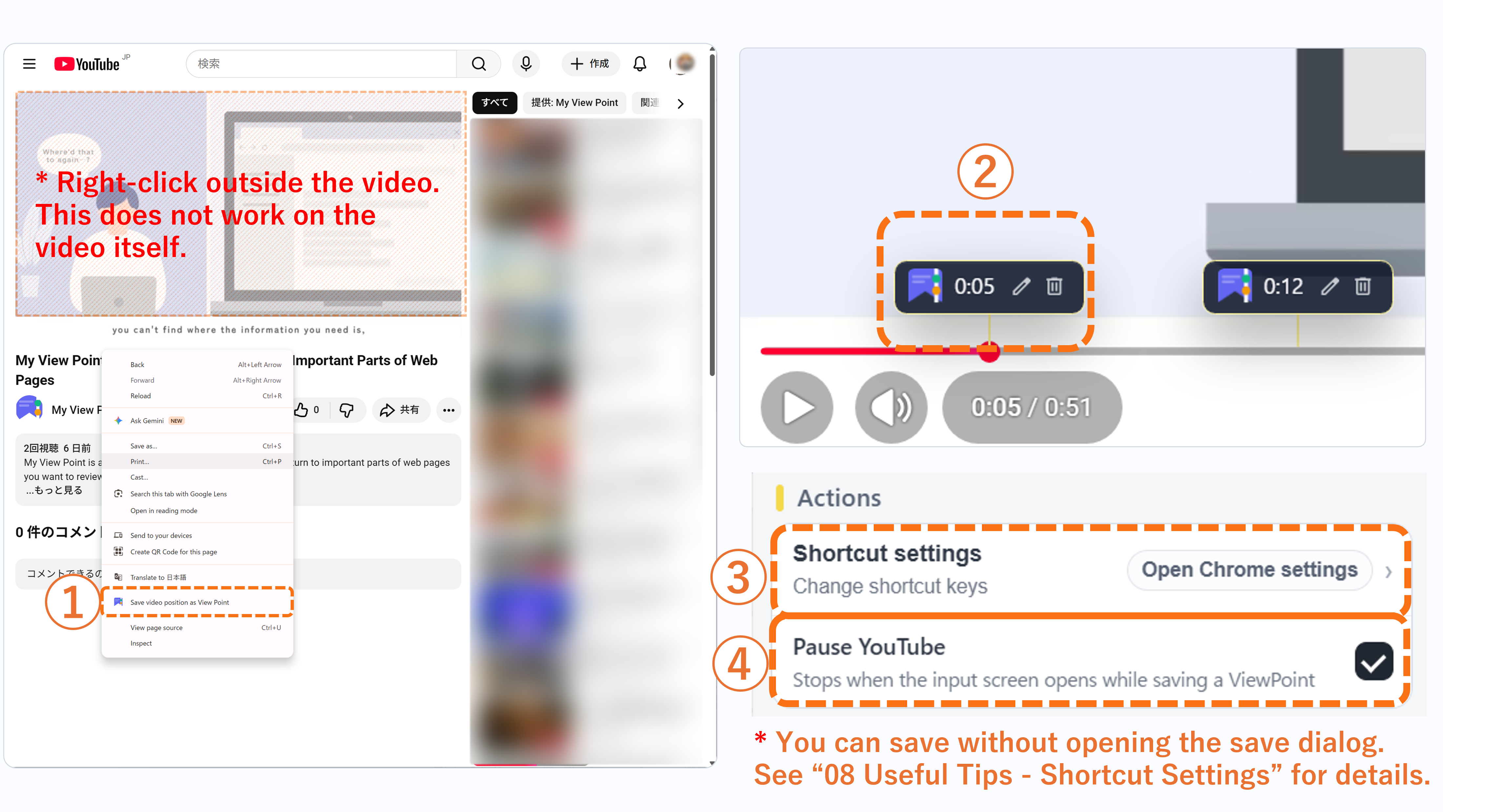Click the YouTube logo
This screenshot has height=812, width=1506.
click(x=87, y=64)
